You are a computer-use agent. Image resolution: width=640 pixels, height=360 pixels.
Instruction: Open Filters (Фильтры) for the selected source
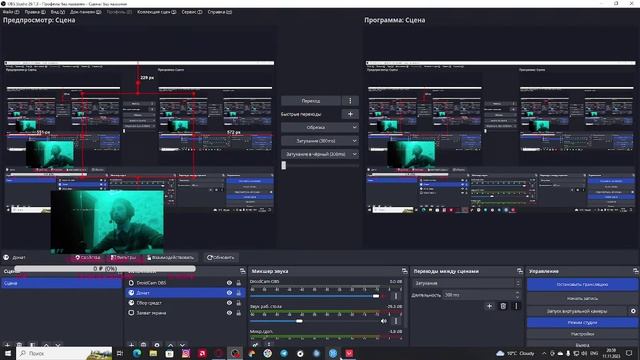tap(124, 258)
